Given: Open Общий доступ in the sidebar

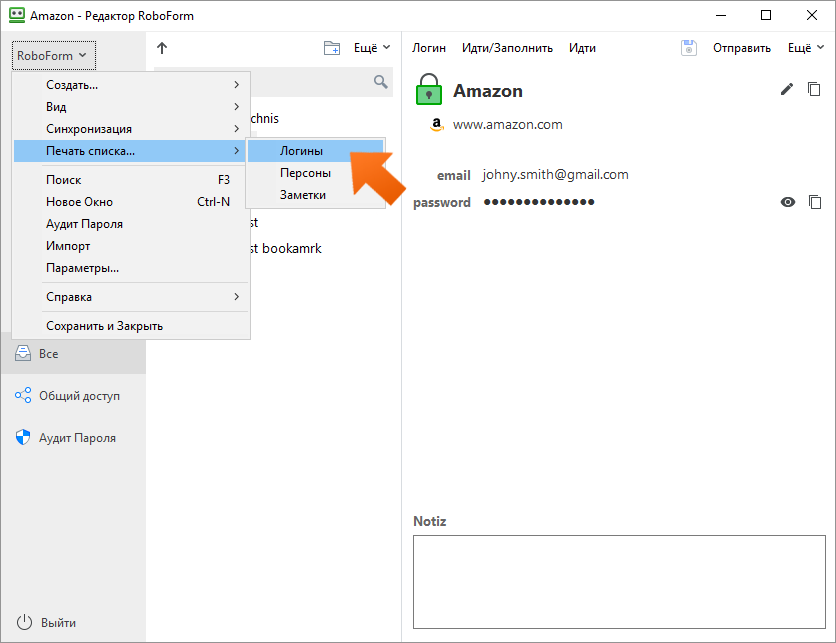Looking at the screenshot, I should click(x=73, y=396).
